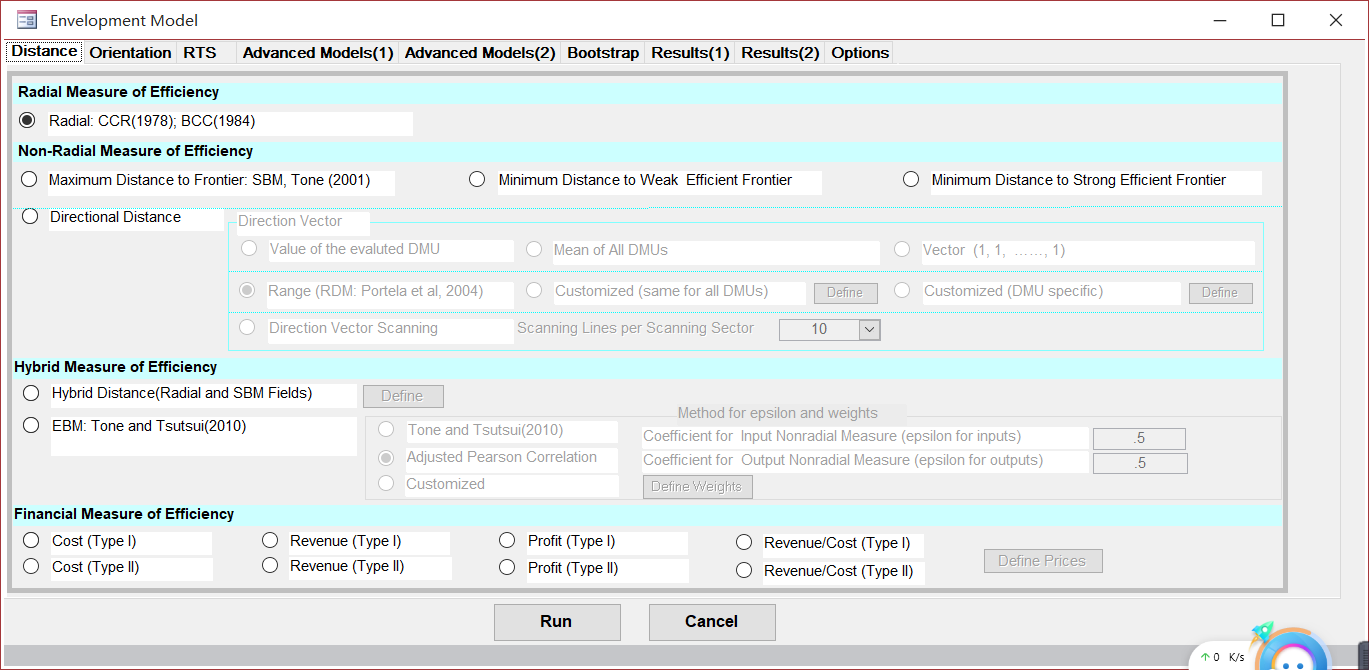Choose Cost (Type I) financial measure
Screen dimensions: 1369x670
click(30, 539)
